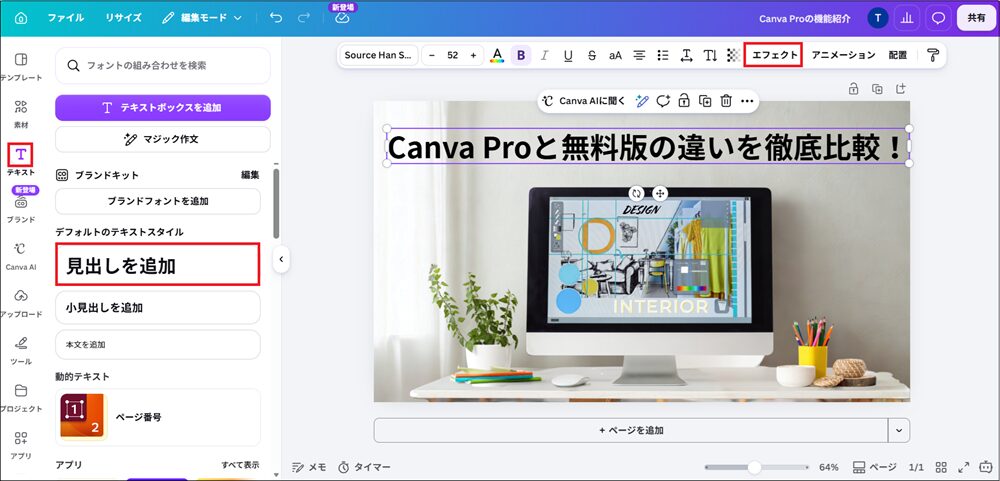The image size is (1000, 481).
Task: Toggle bulleted list
Action: [663, 56]
